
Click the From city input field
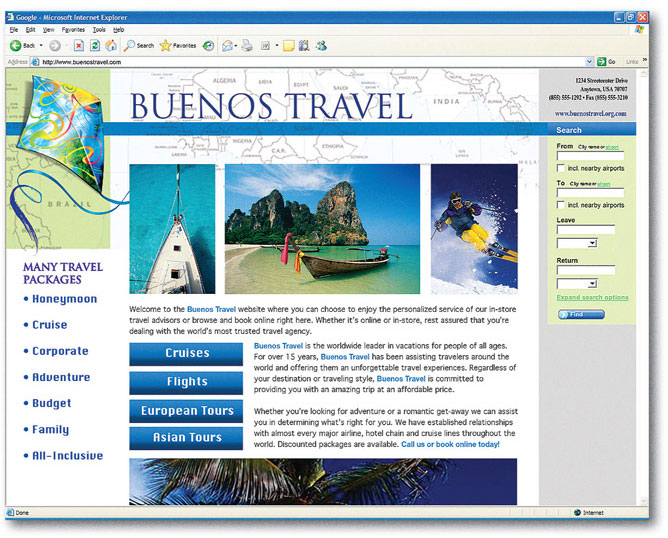pyautogui.click(x=590, y=156)
